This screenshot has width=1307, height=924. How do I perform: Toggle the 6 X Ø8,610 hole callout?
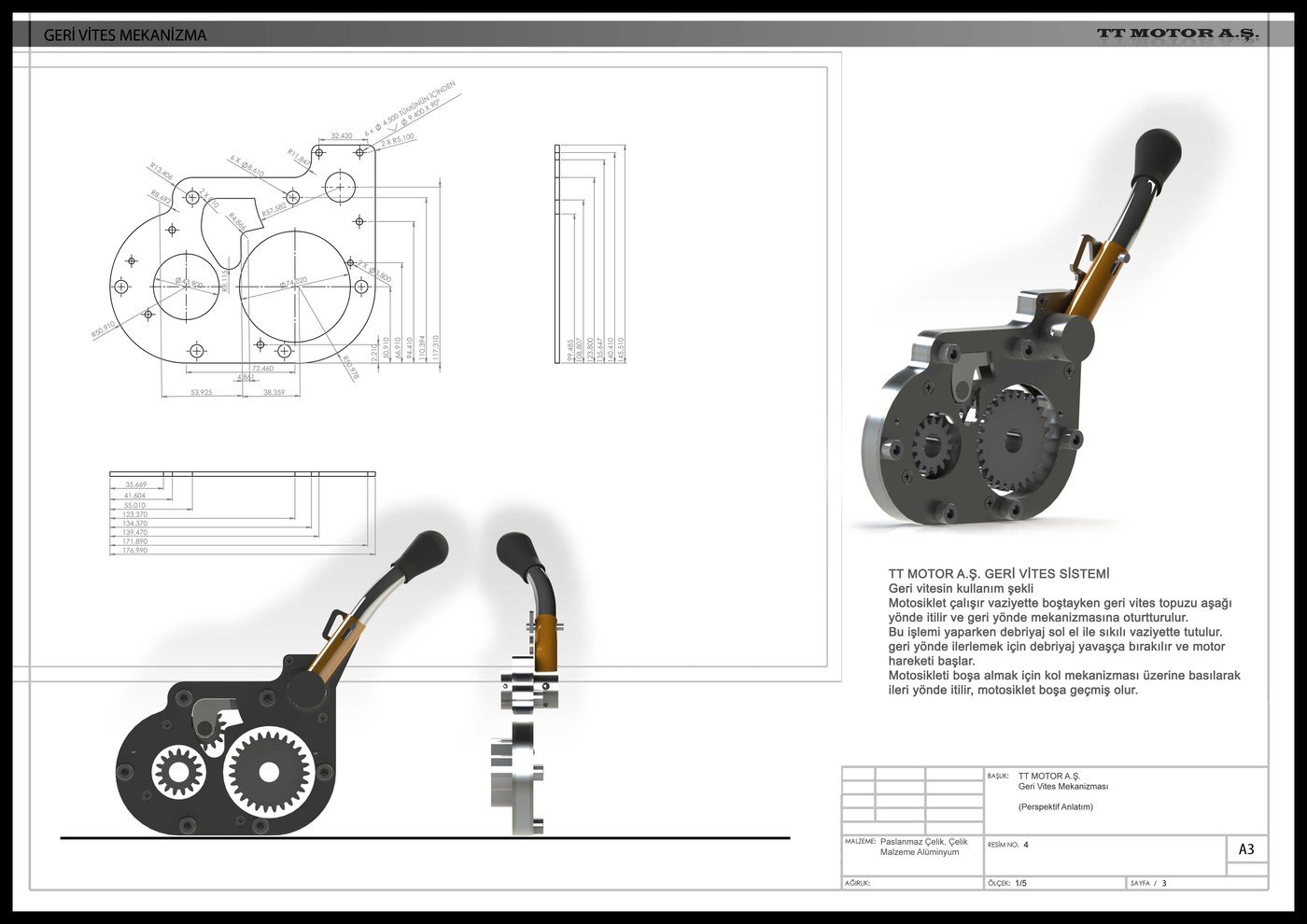pyautogui.click(x=246, y=165)
